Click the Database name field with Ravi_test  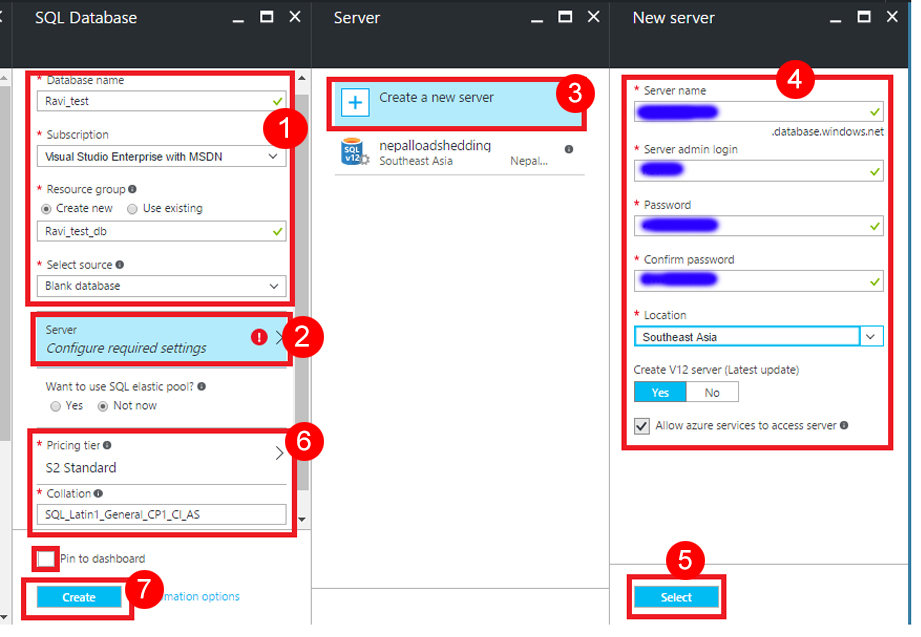pyautogui.click(x=162, y=101)
